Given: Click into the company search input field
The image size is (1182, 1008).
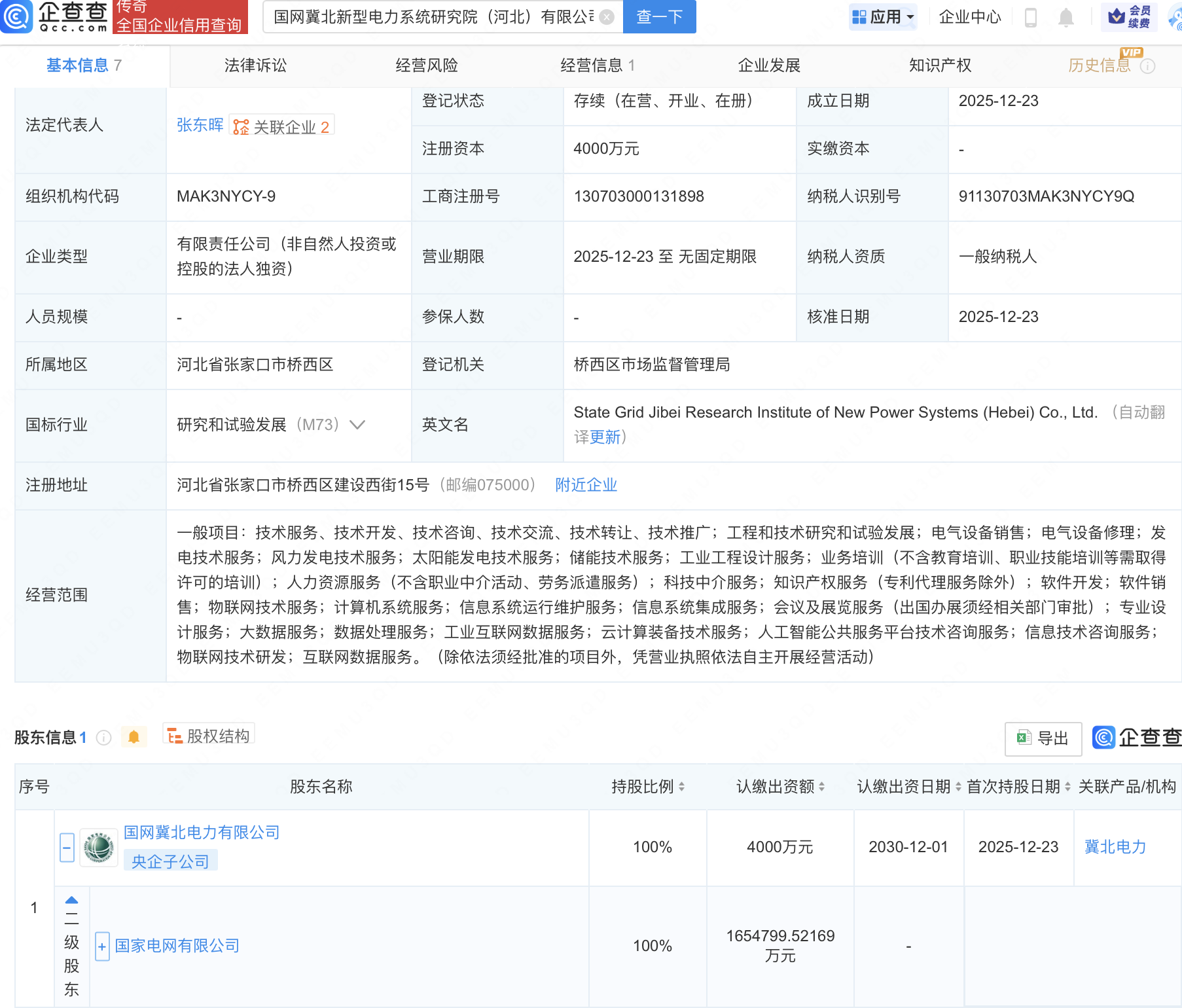Looking at the screenshot, I should [432, 17].
